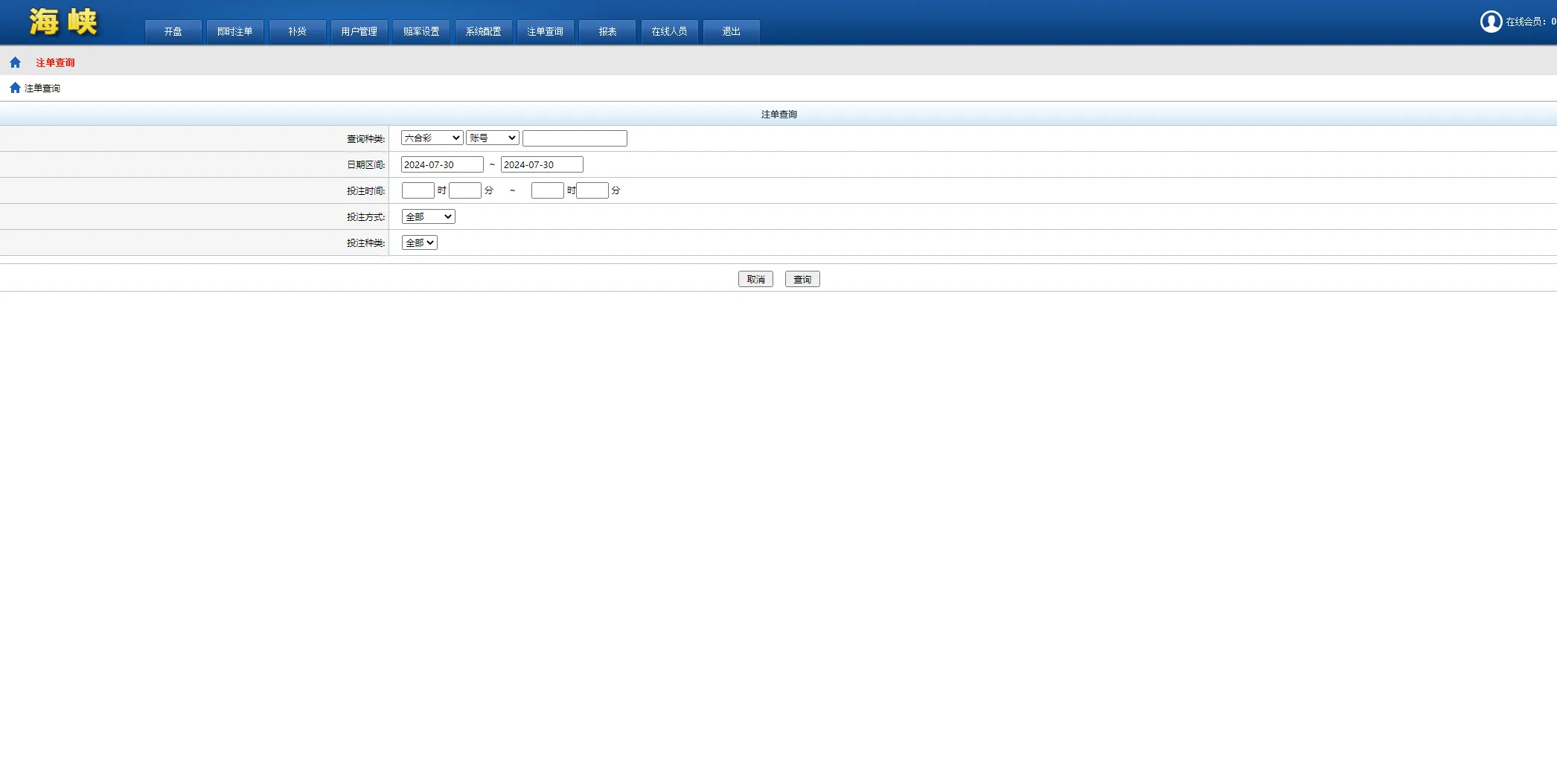This screenshot has width=1557, height=784.
Task: Click the 查询 button
Action: (x=802, y=279)
